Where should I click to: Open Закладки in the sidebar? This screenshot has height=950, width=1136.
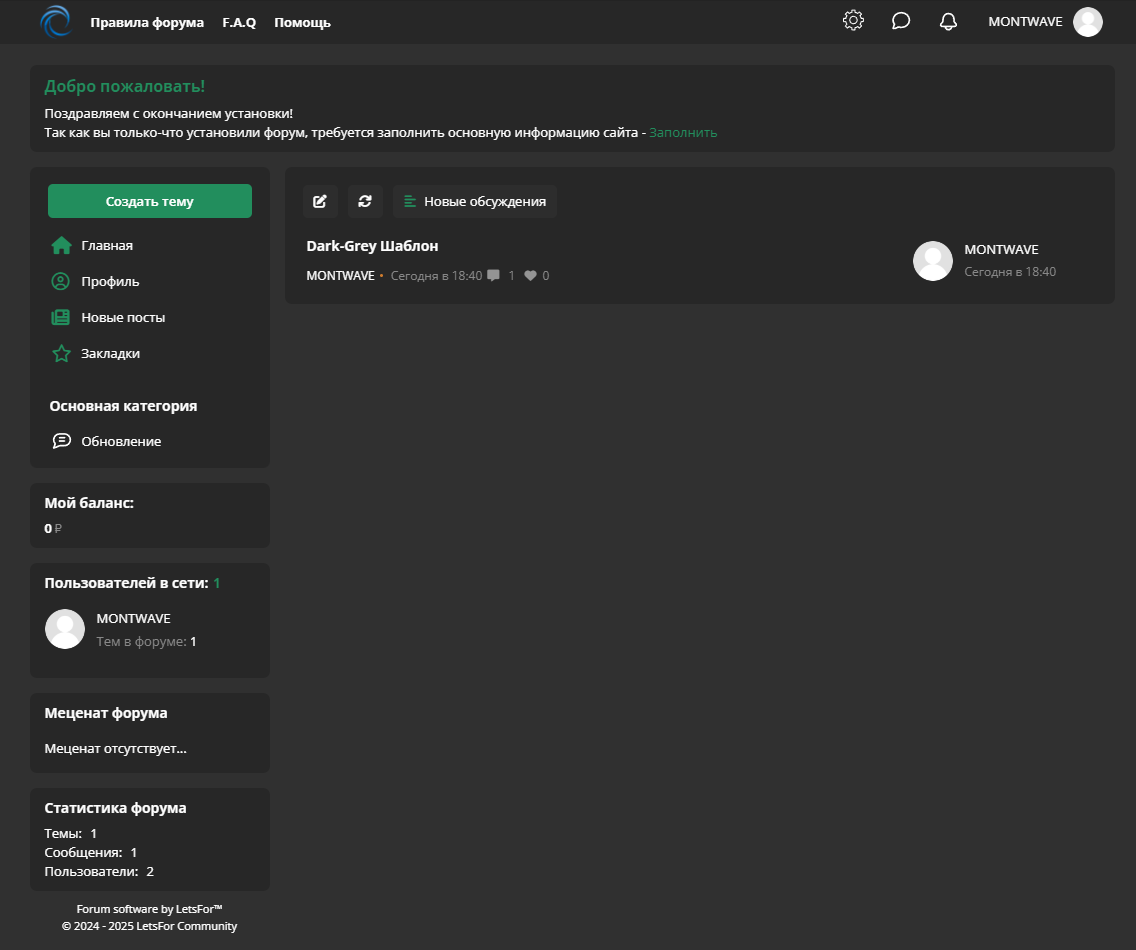coord(110,353)
